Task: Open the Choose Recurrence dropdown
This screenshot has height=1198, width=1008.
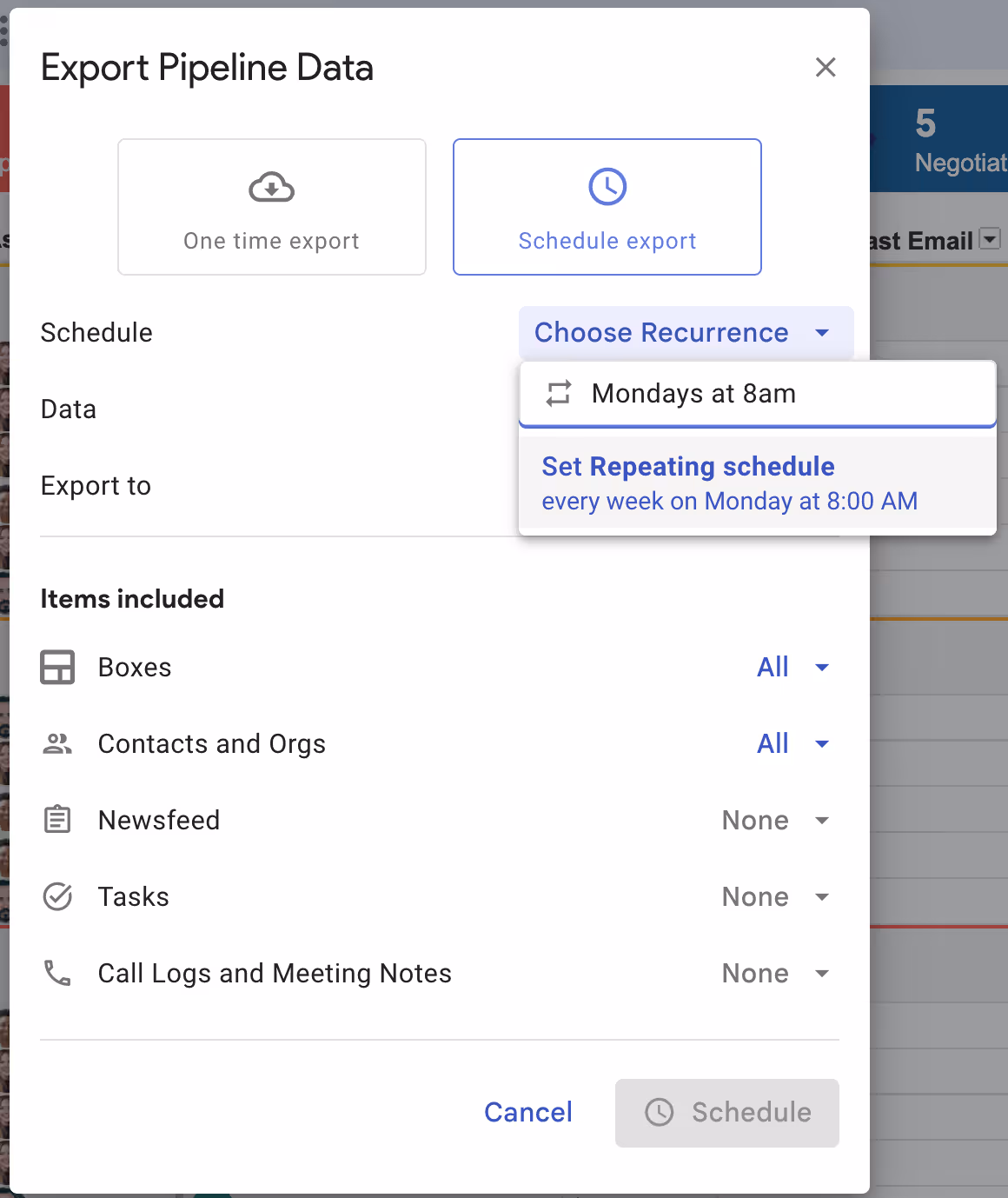Action: (x=686, y=332)
